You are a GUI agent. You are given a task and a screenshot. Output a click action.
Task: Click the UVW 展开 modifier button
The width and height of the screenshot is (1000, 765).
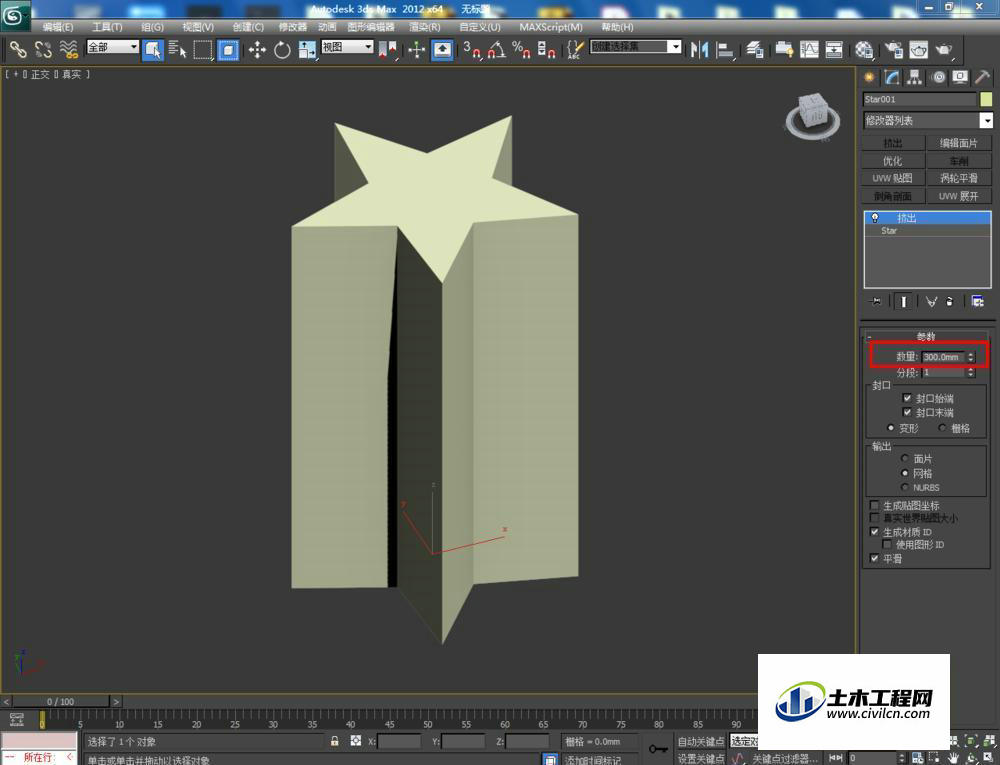(x=959, y=196)
